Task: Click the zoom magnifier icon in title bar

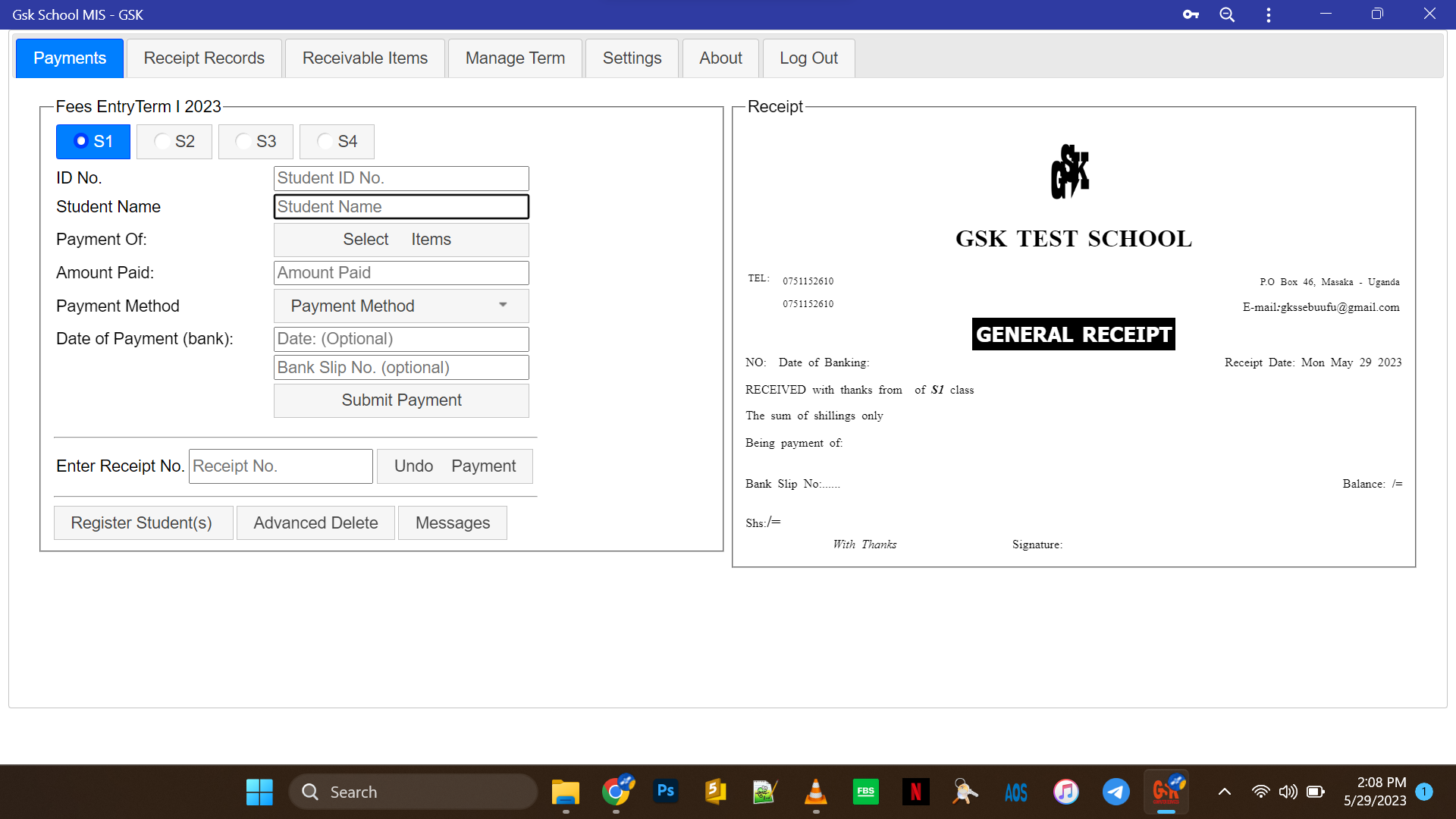Action: tap(1227, 14)
